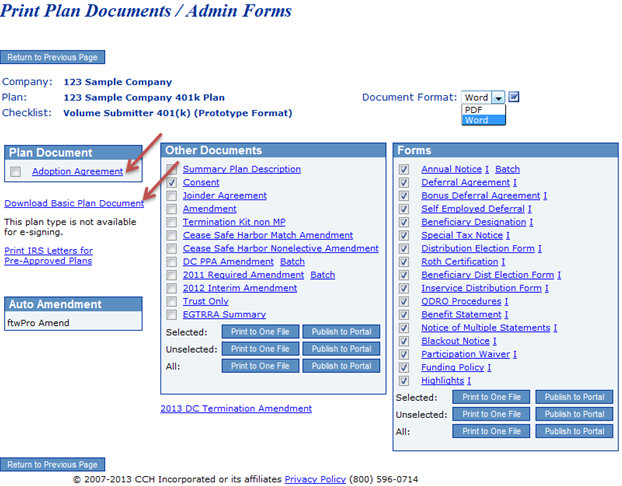The image size is (622, 486).
Task: Select the Termination Kit non MP checkbox
Action: [x=171, y=222]
